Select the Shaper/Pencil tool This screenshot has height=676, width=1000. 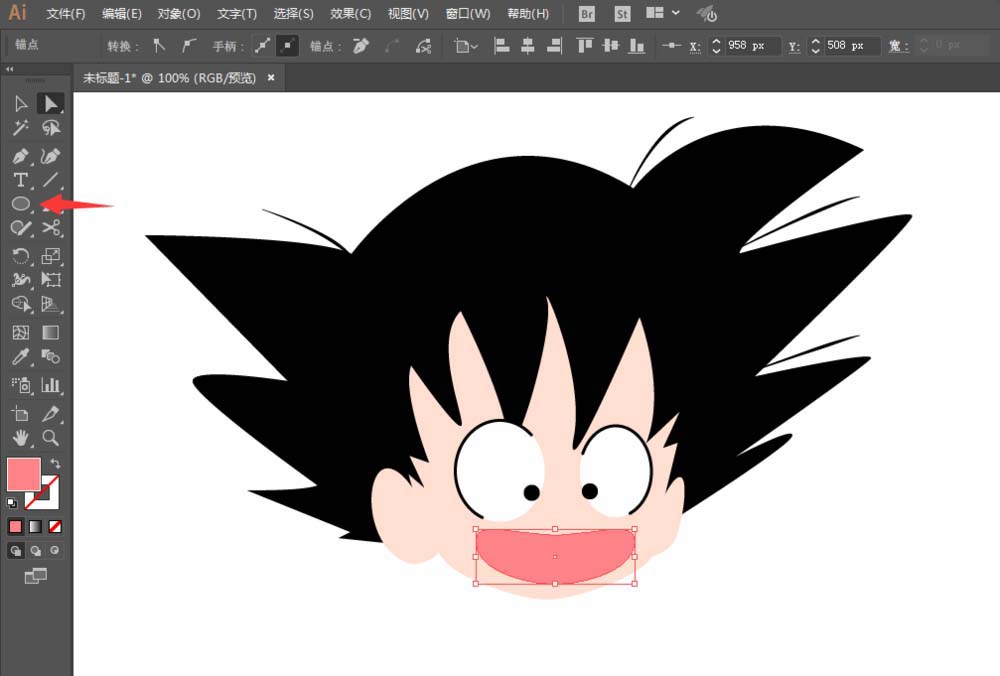coord(20,228)
